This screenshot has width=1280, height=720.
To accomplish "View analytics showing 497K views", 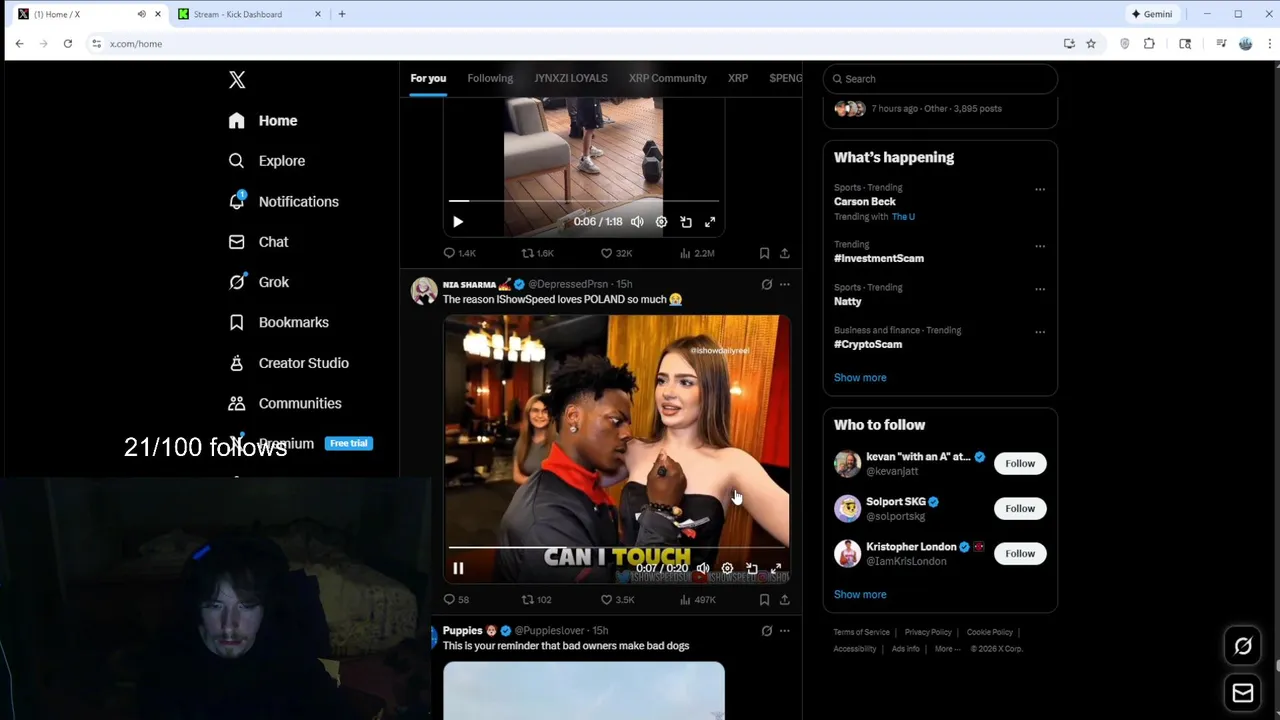I will tap(697, 600).
